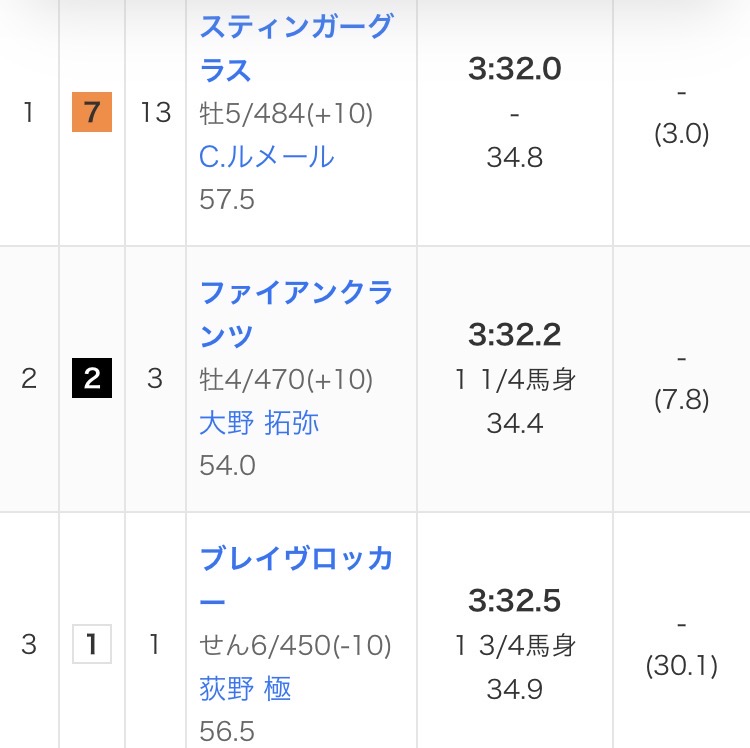Open jockey link C.ルメール
The image size is (750, 748).
coord(266,157)
